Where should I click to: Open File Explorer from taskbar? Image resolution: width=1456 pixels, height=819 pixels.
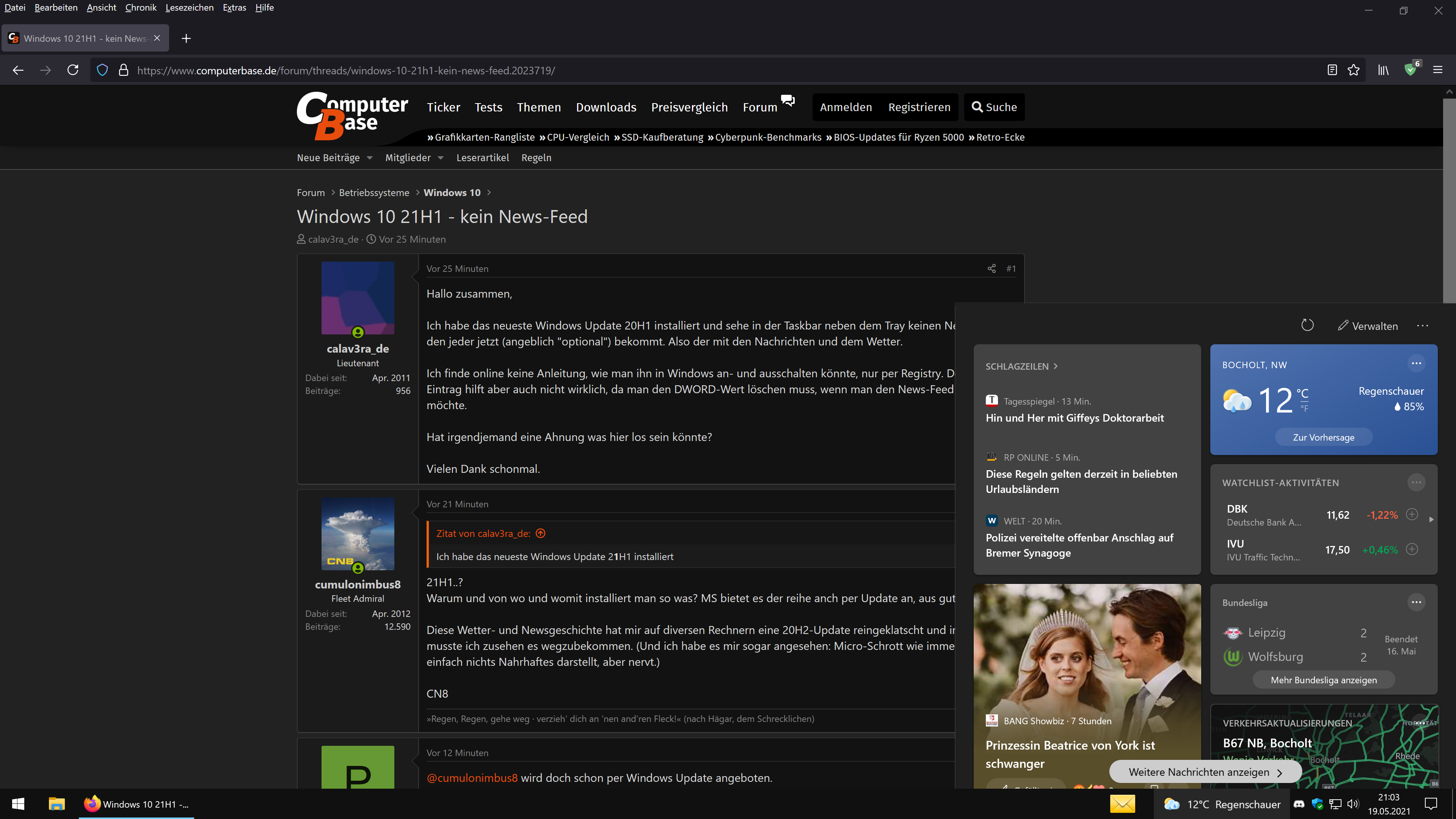click(56, 804)
